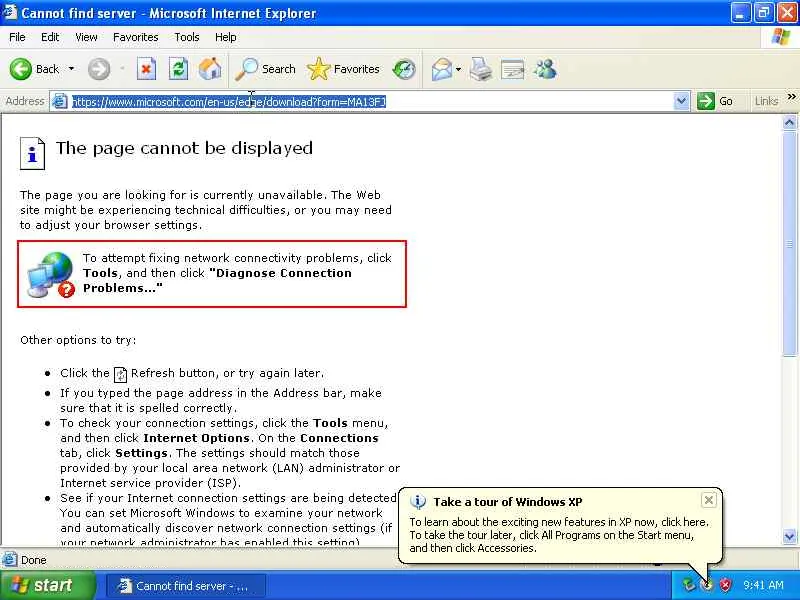
Task: Click the balloon's info icon
Action: coord(418,502)
